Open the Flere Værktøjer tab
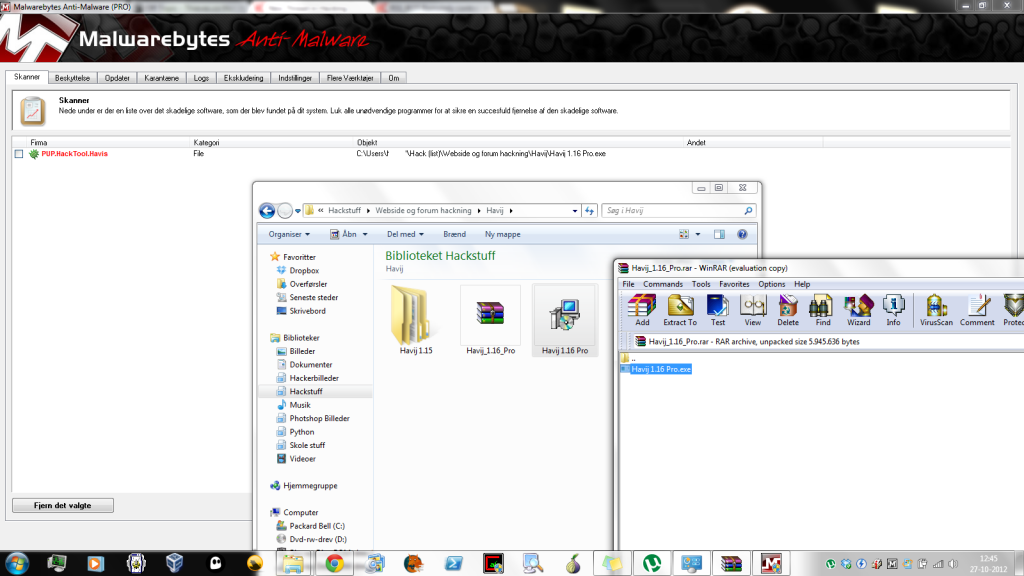 [350, 78]
